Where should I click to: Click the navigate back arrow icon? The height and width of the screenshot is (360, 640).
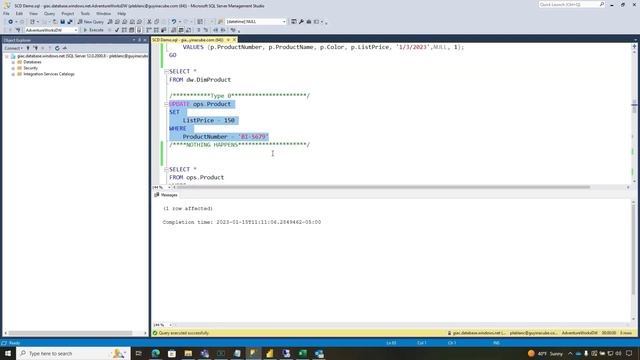(10, 22)
